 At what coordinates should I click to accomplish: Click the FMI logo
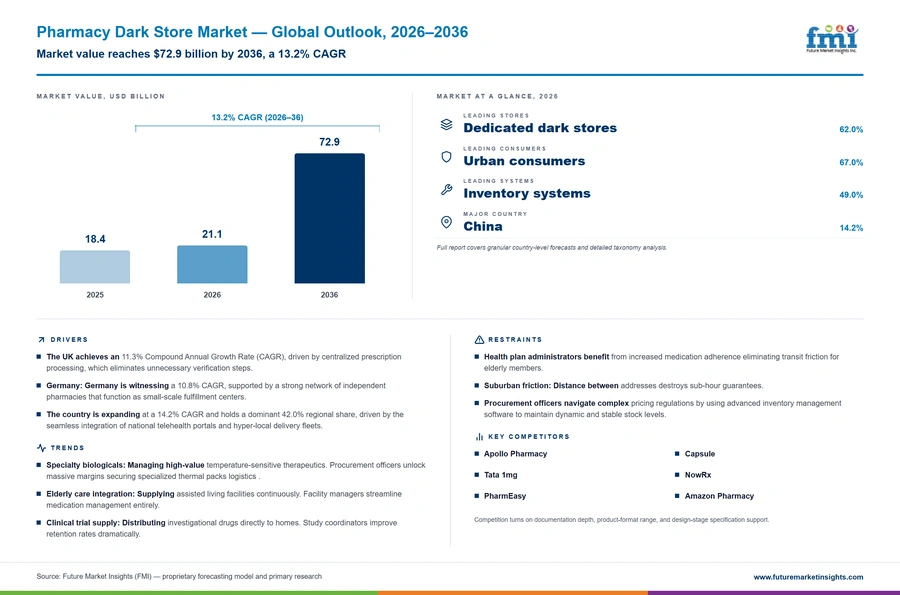(x=832, y=39)
